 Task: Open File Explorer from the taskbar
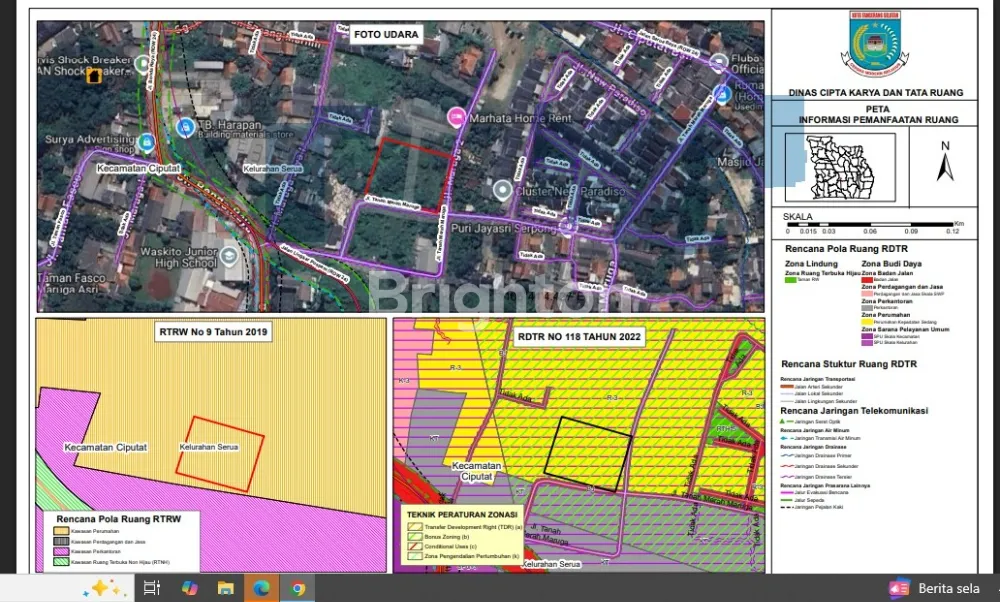225,588
